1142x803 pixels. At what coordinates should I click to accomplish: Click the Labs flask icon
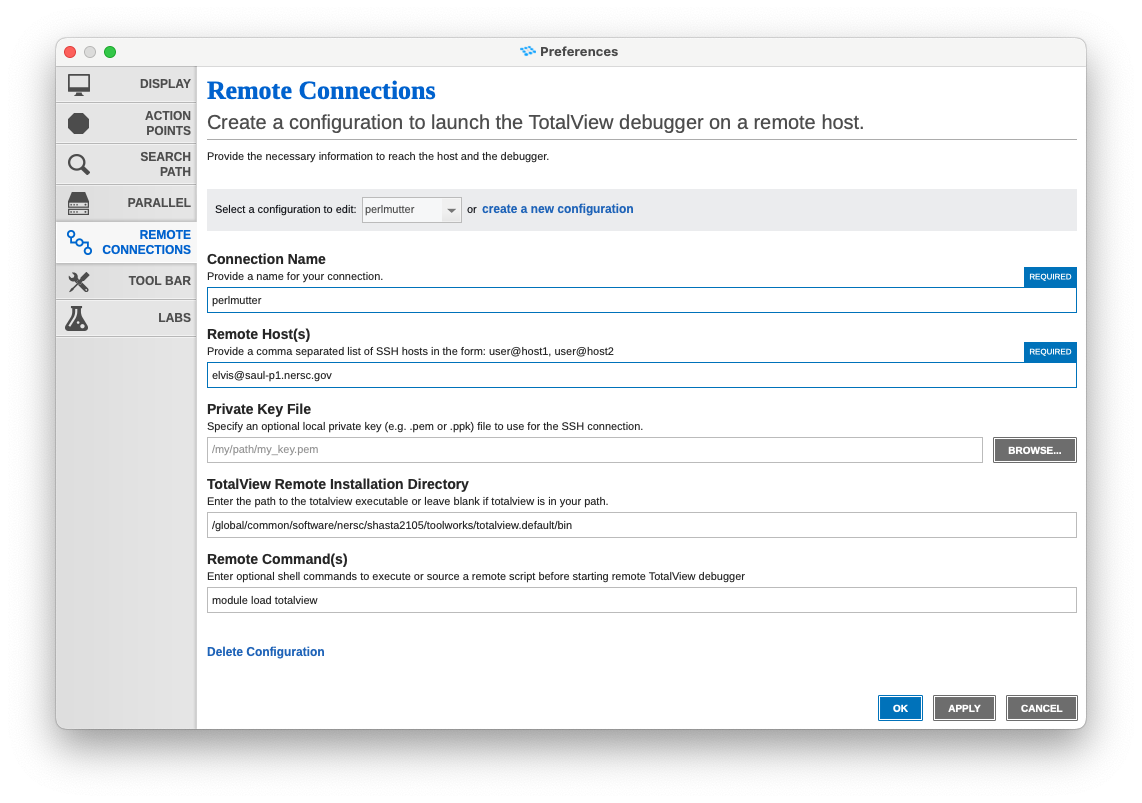77,318
